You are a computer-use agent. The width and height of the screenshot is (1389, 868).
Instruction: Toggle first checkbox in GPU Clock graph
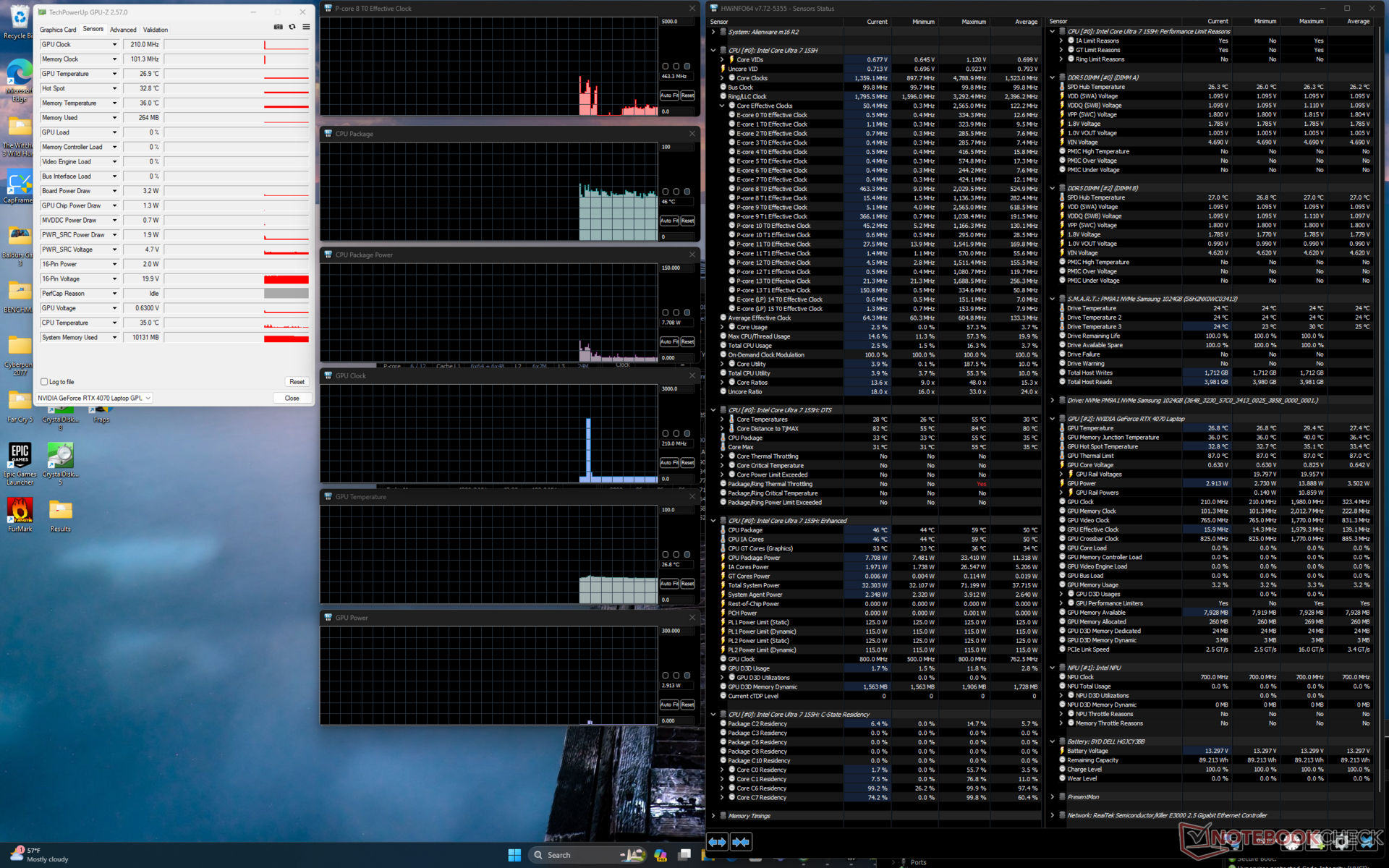pos(666,433)
